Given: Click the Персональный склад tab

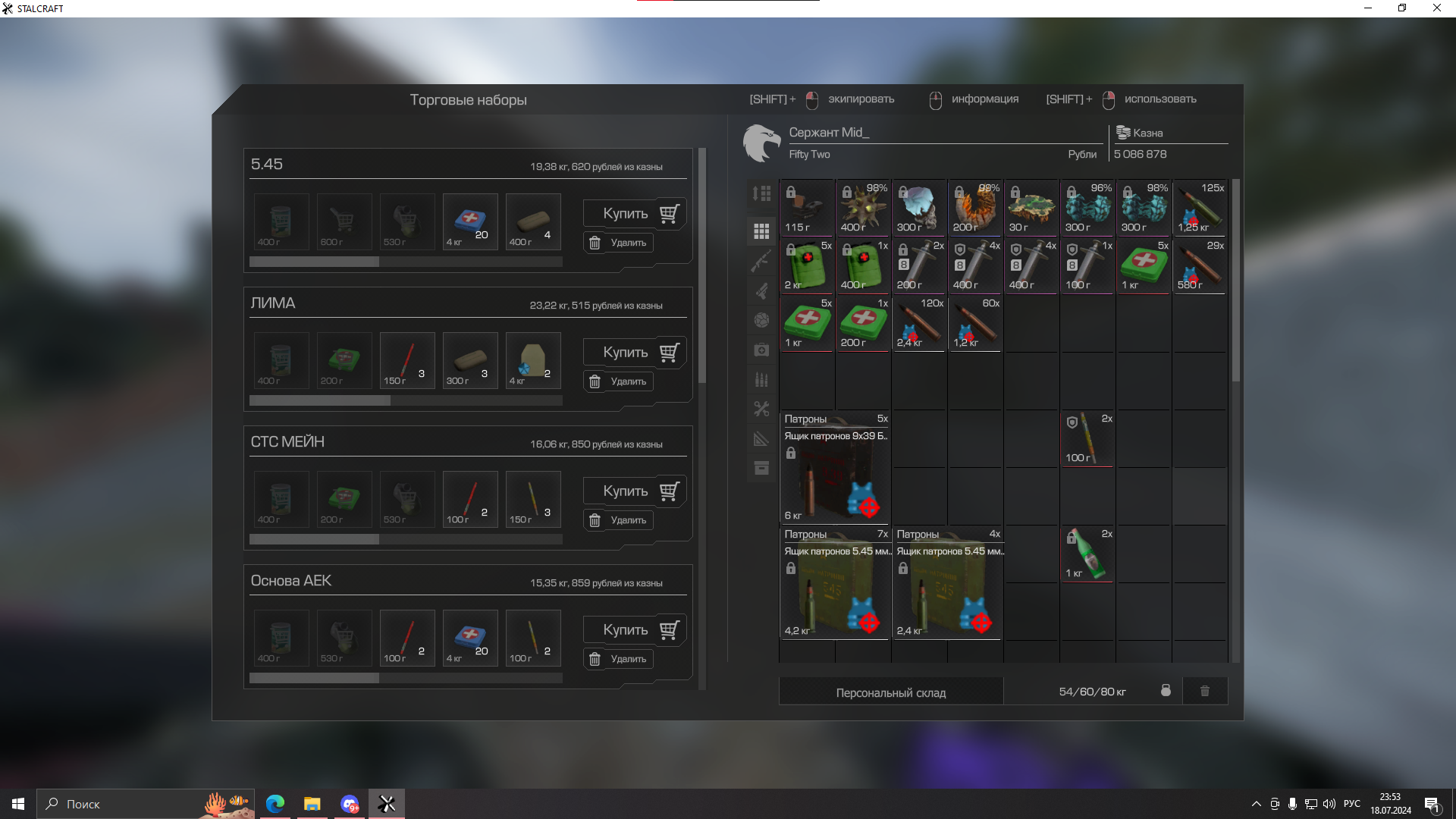Looking at the screenshot, I should point(891,692).
